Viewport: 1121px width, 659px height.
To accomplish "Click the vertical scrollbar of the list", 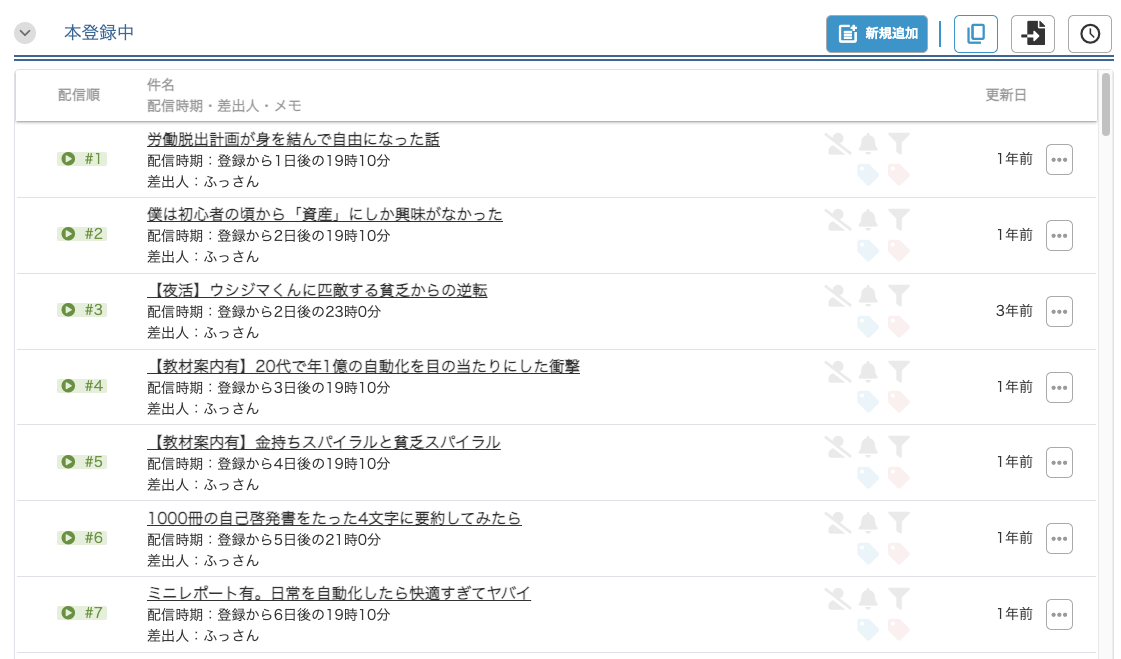I will point(1105,103).
